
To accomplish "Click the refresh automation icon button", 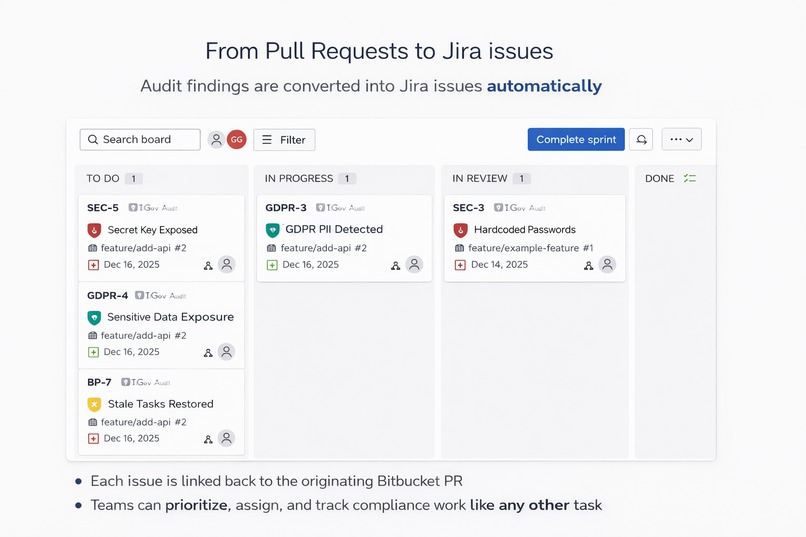I will click(x=641, y=139).
